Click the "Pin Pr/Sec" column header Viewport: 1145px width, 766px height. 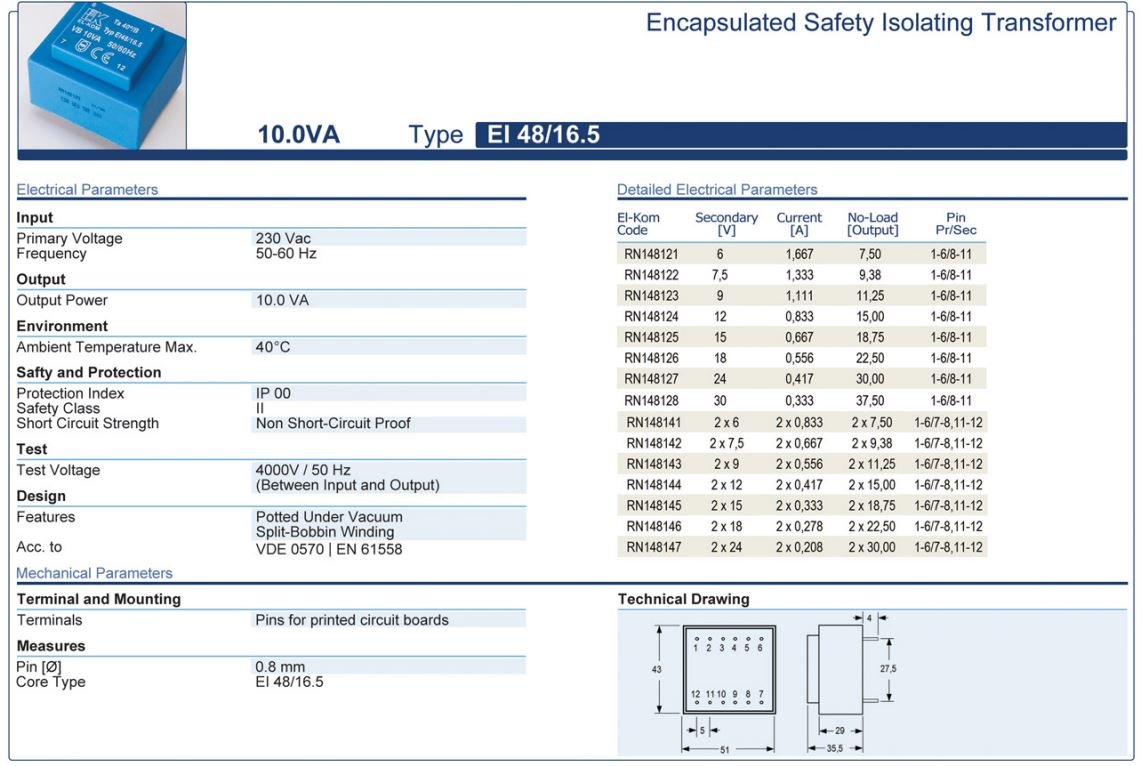pos(955,224)
